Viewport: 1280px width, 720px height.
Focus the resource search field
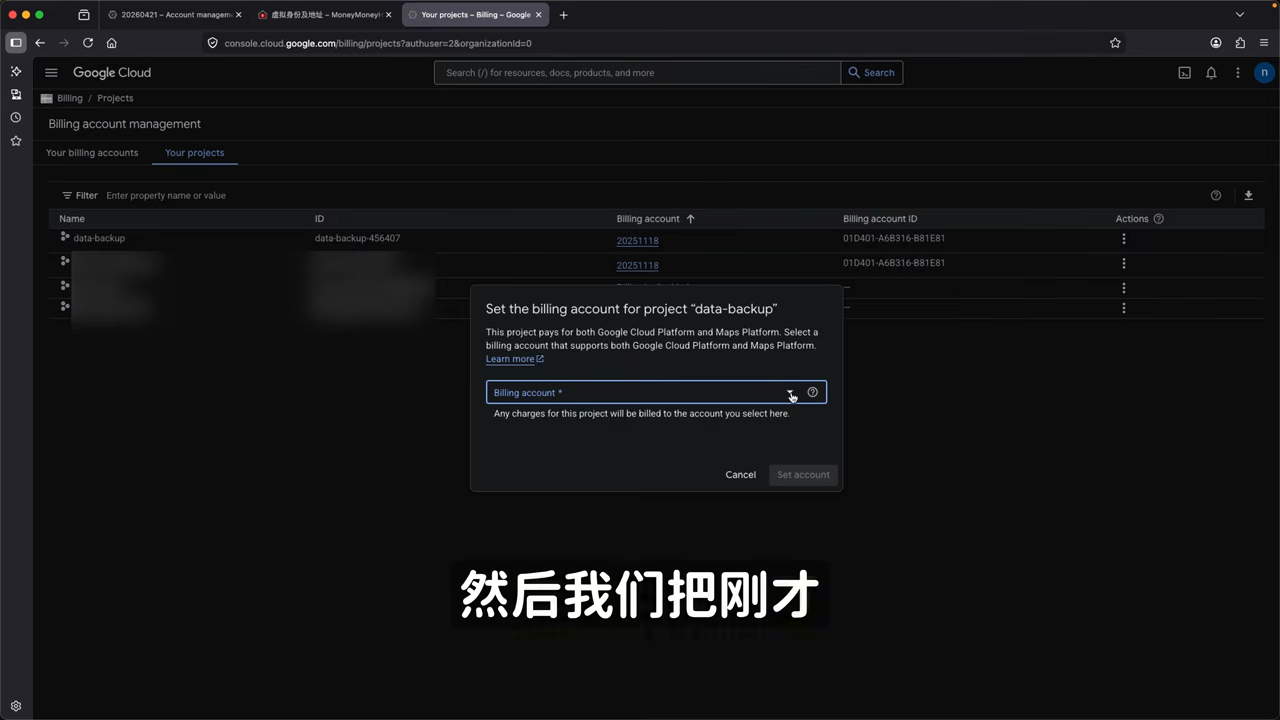638,73
